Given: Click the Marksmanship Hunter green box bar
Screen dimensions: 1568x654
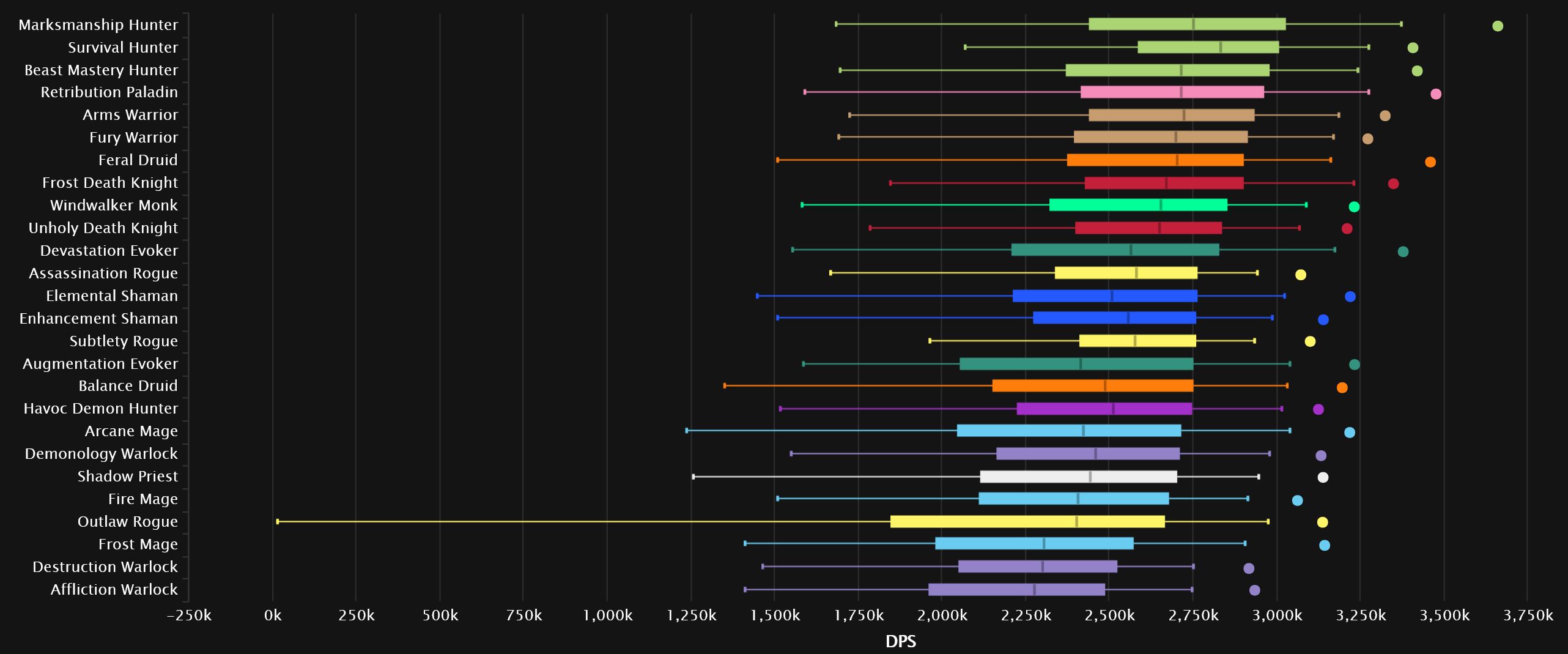Looking at the screenshot, I should coord(1187,24).
